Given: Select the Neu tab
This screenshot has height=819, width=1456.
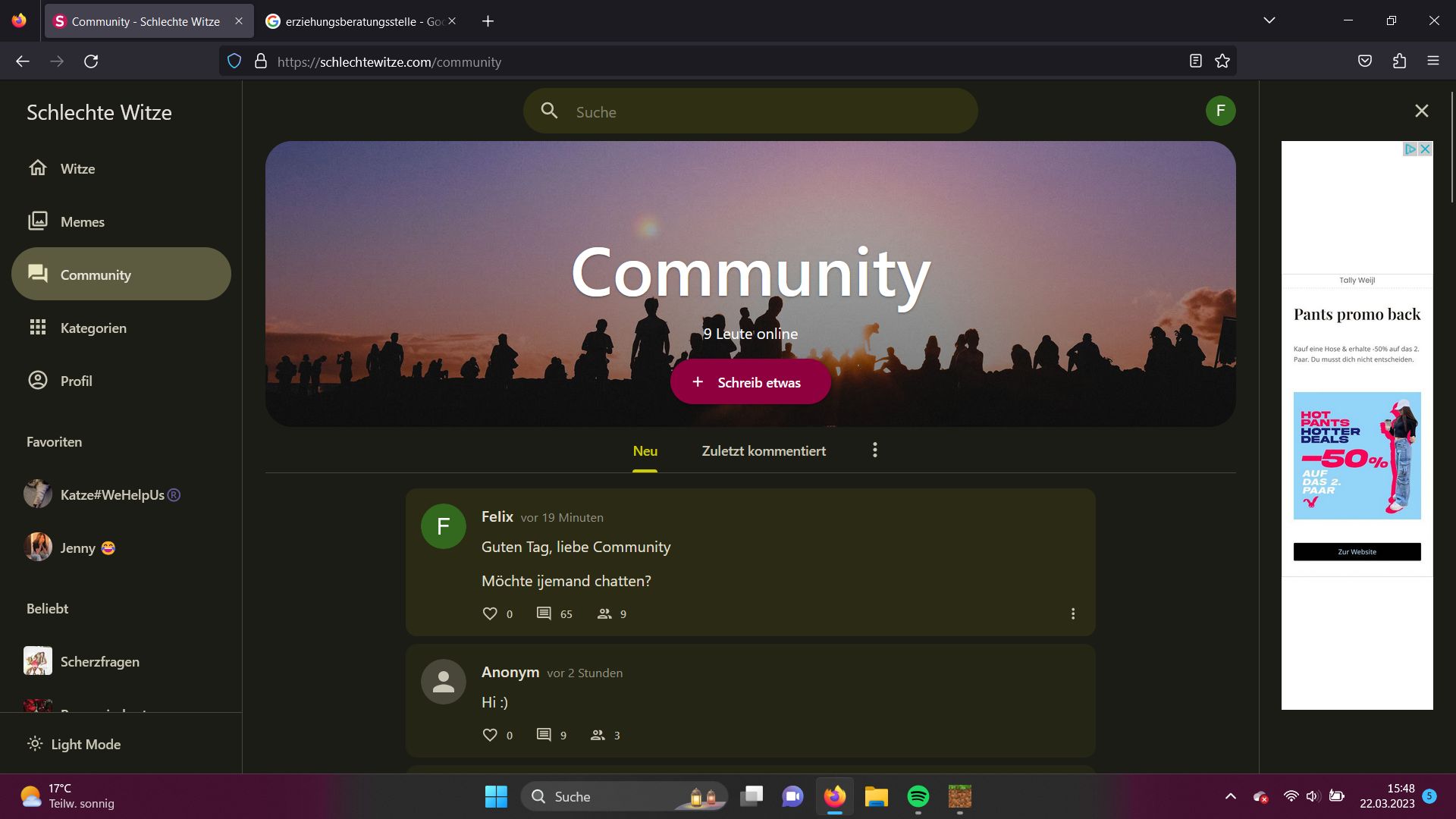Looking at the screenshot, I should tap(645, 450).
